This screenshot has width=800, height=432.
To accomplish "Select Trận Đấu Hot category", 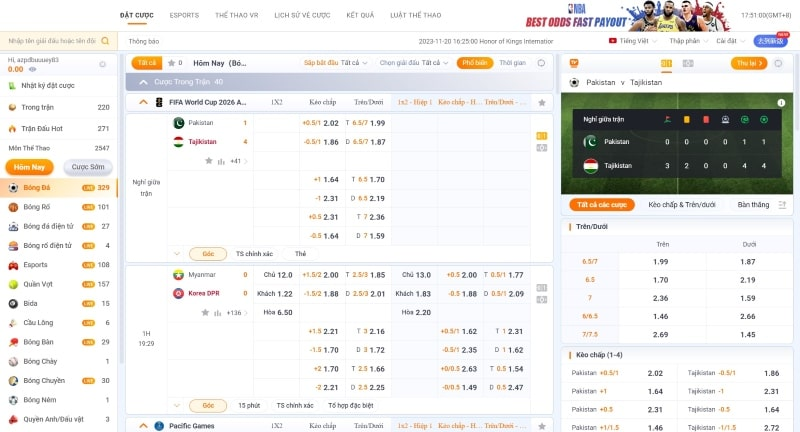I will tap(59, 129).
